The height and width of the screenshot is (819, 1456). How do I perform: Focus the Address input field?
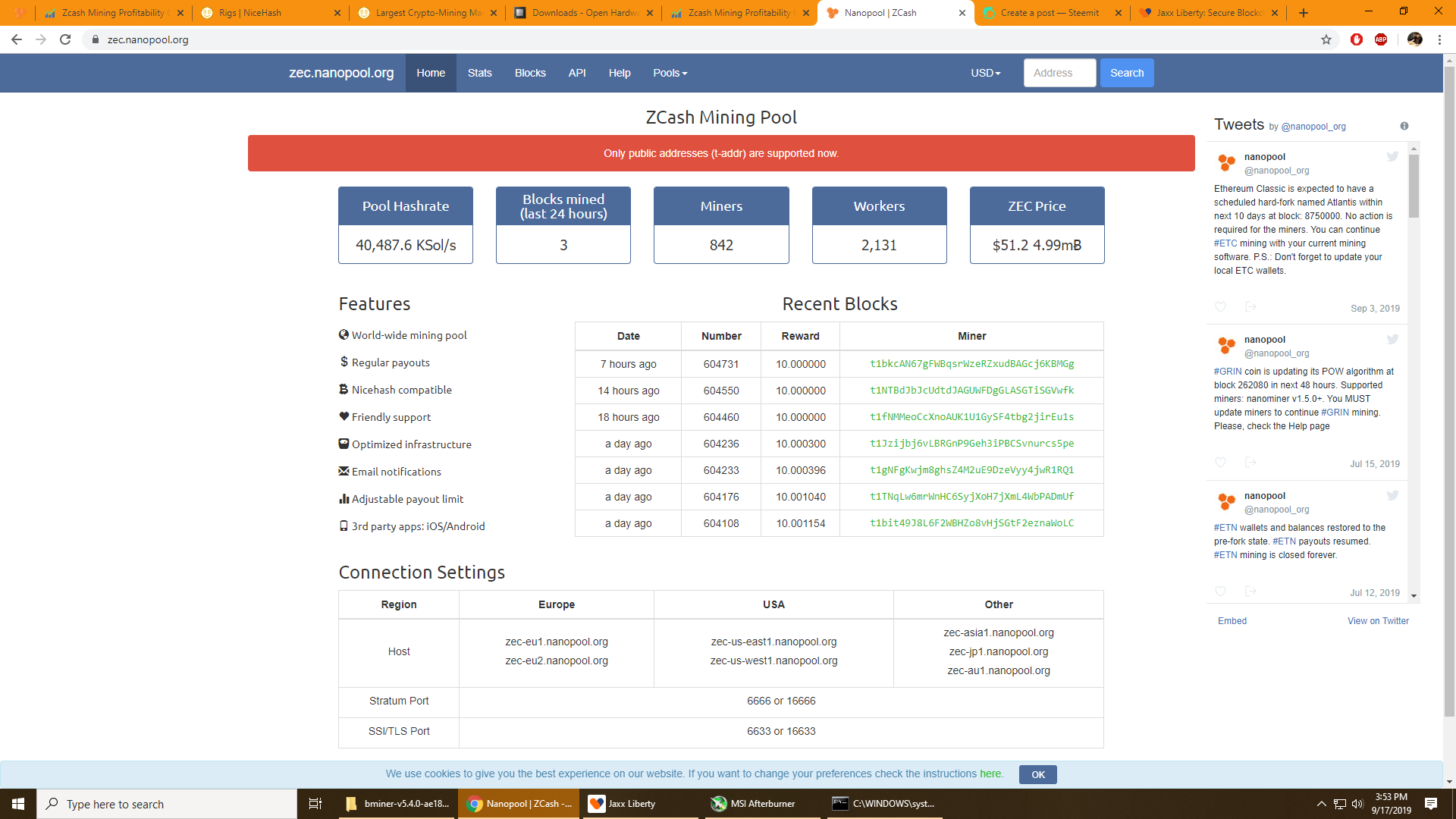tap(1059, 73)
